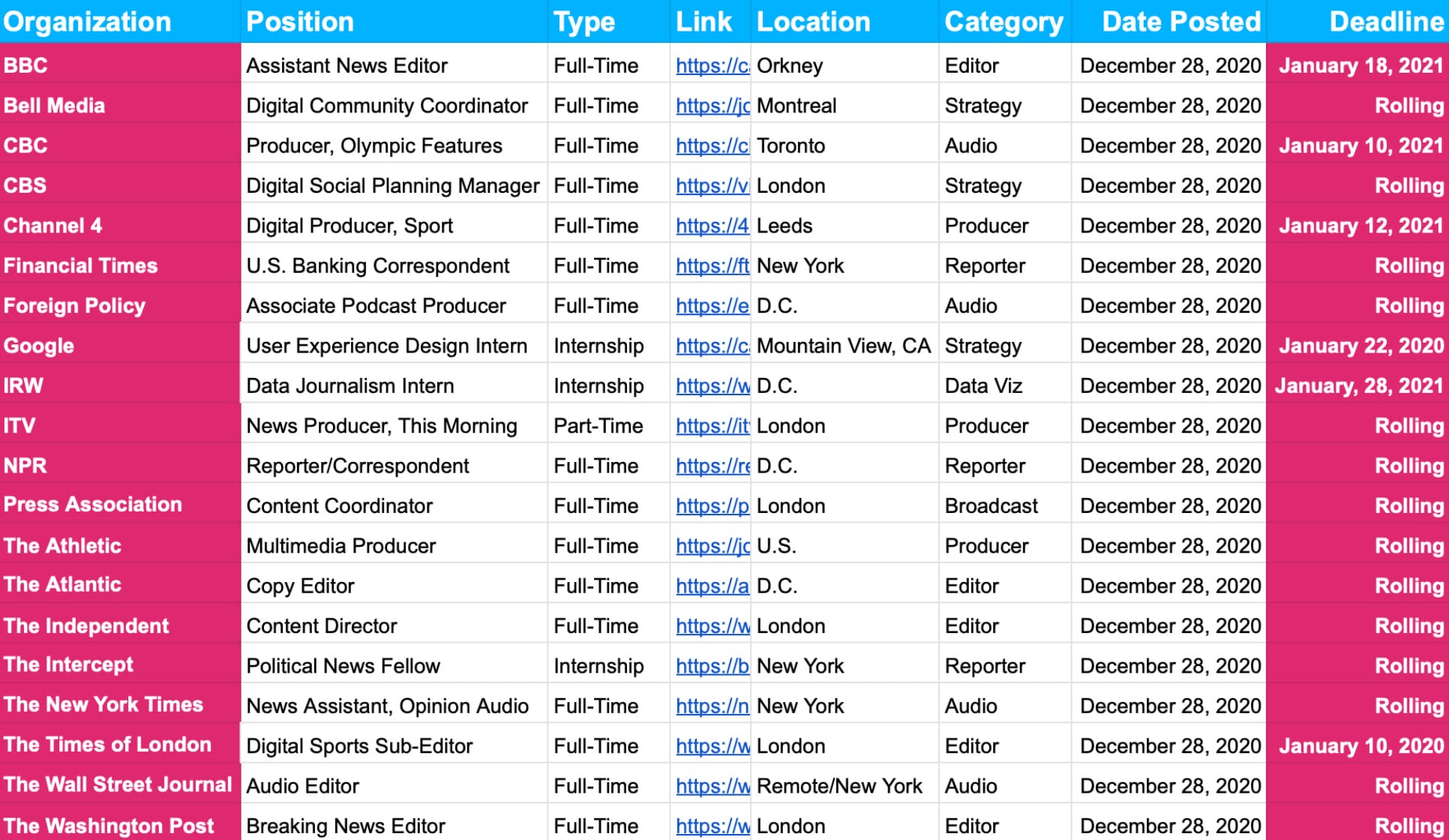Open The Intercept fellowship link
The image size is (1449, 840).
(712, 666)
